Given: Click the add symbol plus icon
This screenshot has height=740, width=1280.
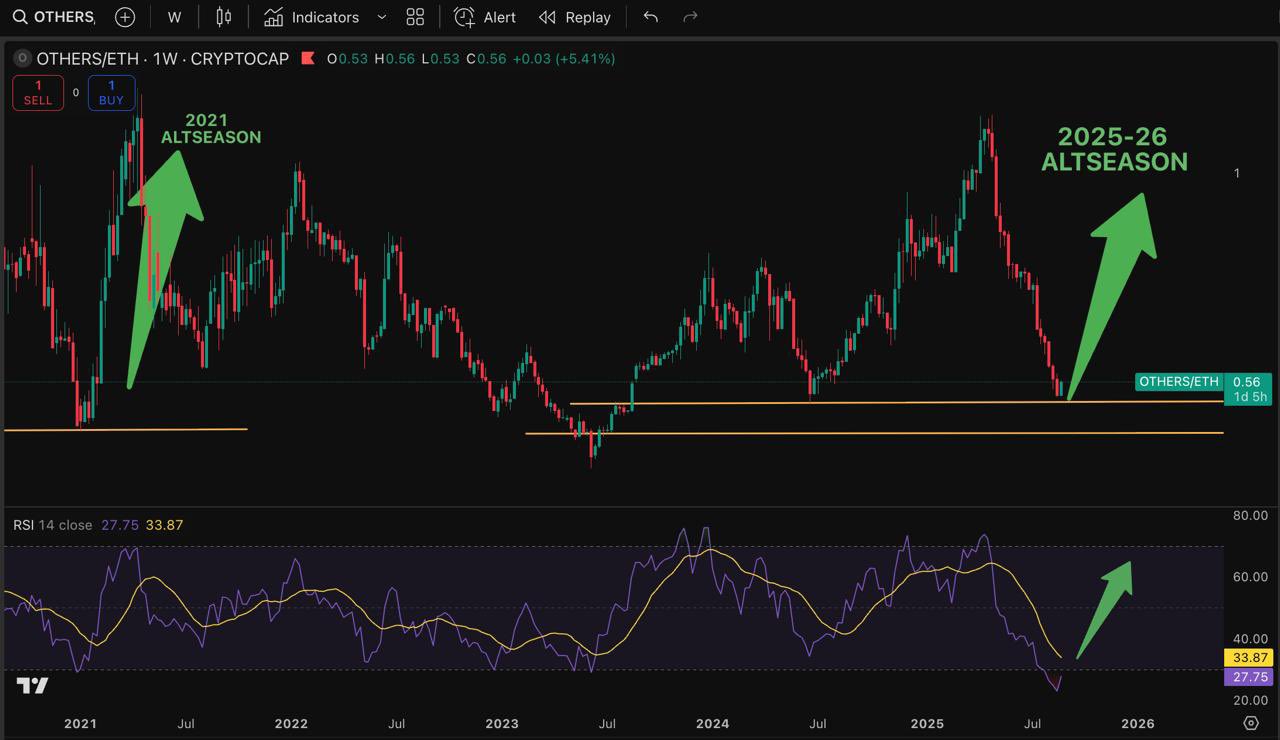Looking at the screenshot, I should pos(125,17).
